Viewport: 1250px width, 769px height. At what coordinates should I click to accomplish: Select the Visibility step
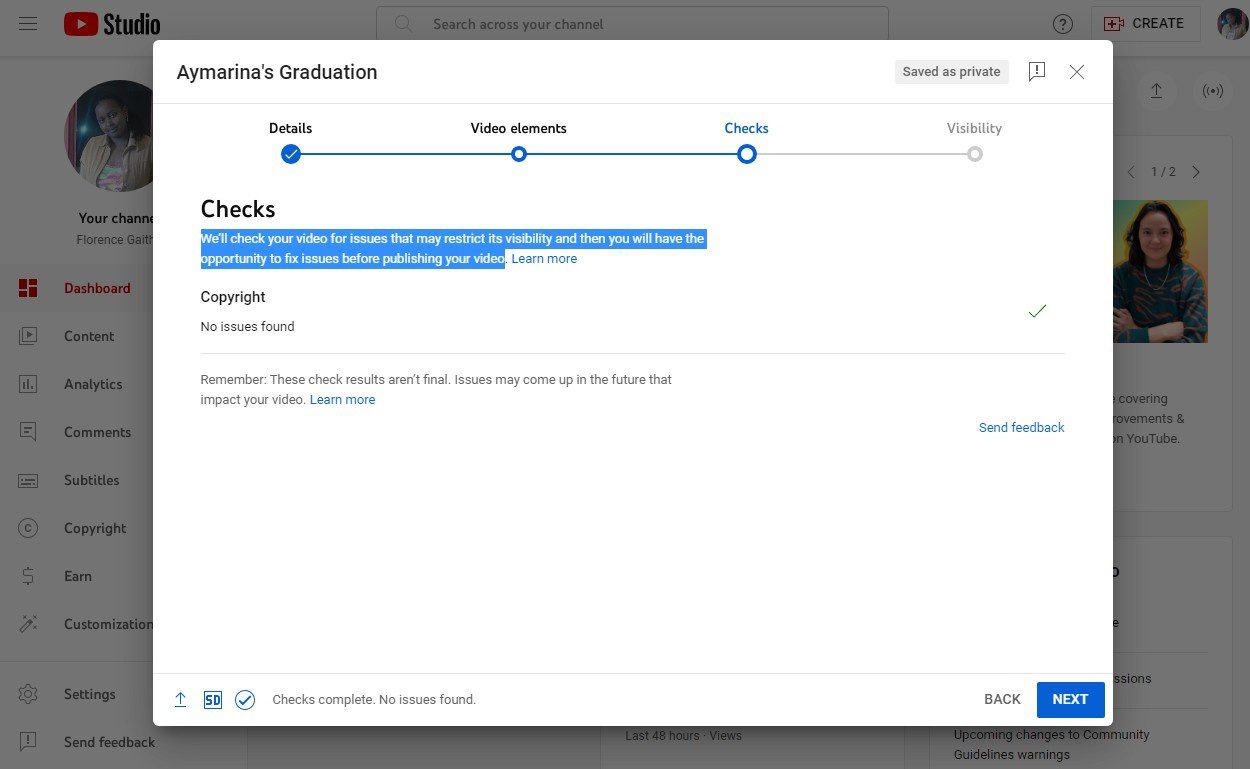tap(974, 154)
